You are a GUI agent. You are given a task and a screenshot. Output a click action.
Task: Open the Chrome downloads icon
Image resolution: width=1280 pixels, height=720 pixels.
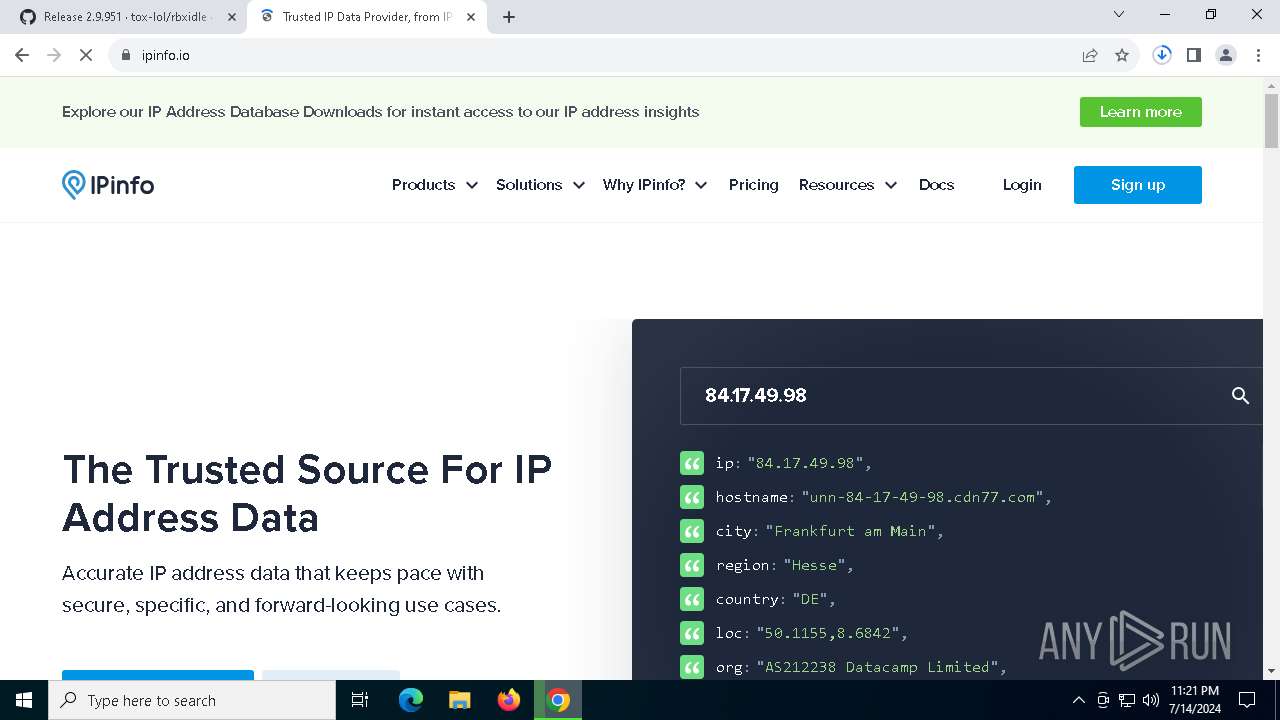[x=1162, y=55]
